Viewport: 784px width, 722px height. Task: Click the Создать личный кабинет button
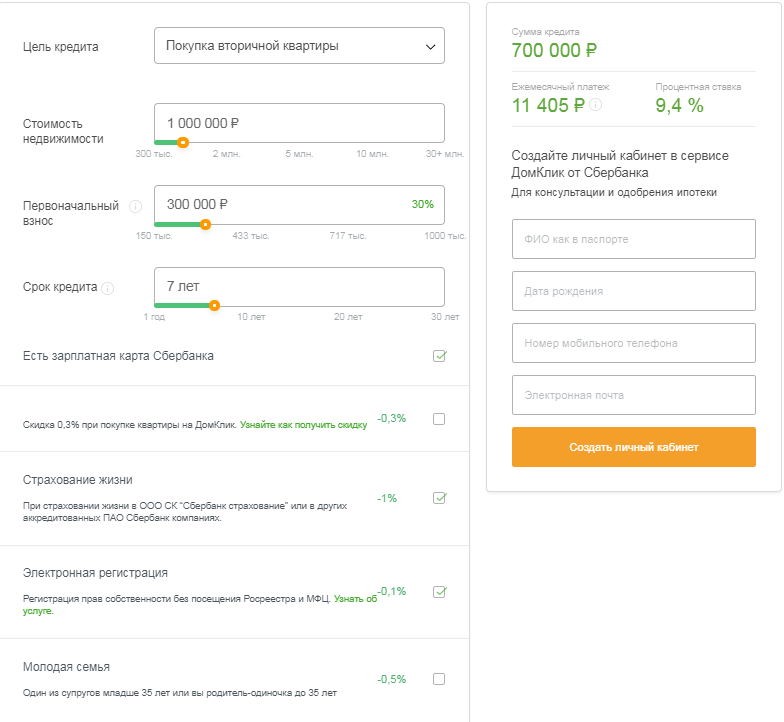pyautogui.click(x=633, y=447)
